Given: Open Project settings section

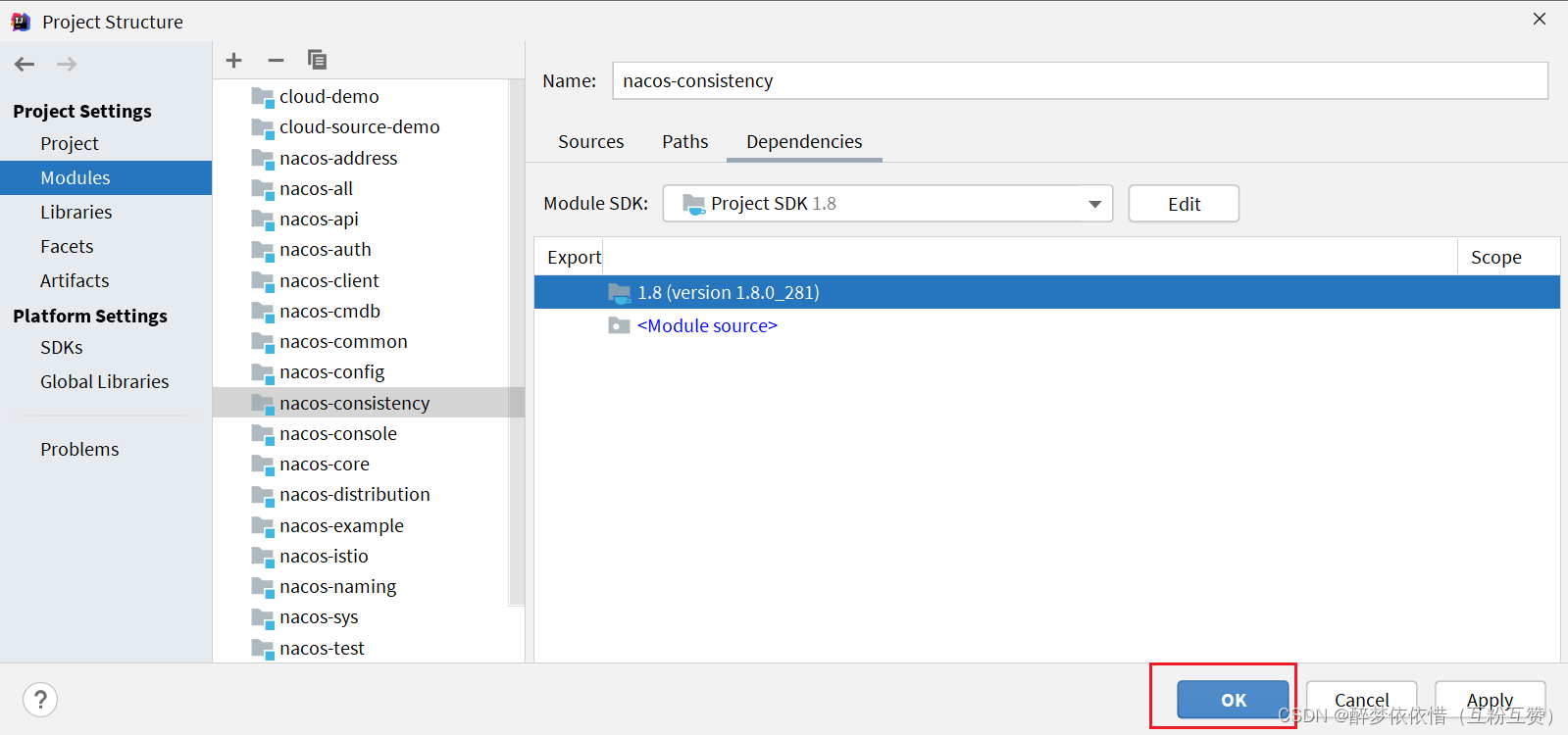Looking at the screenshot, I should pos(70,144).
